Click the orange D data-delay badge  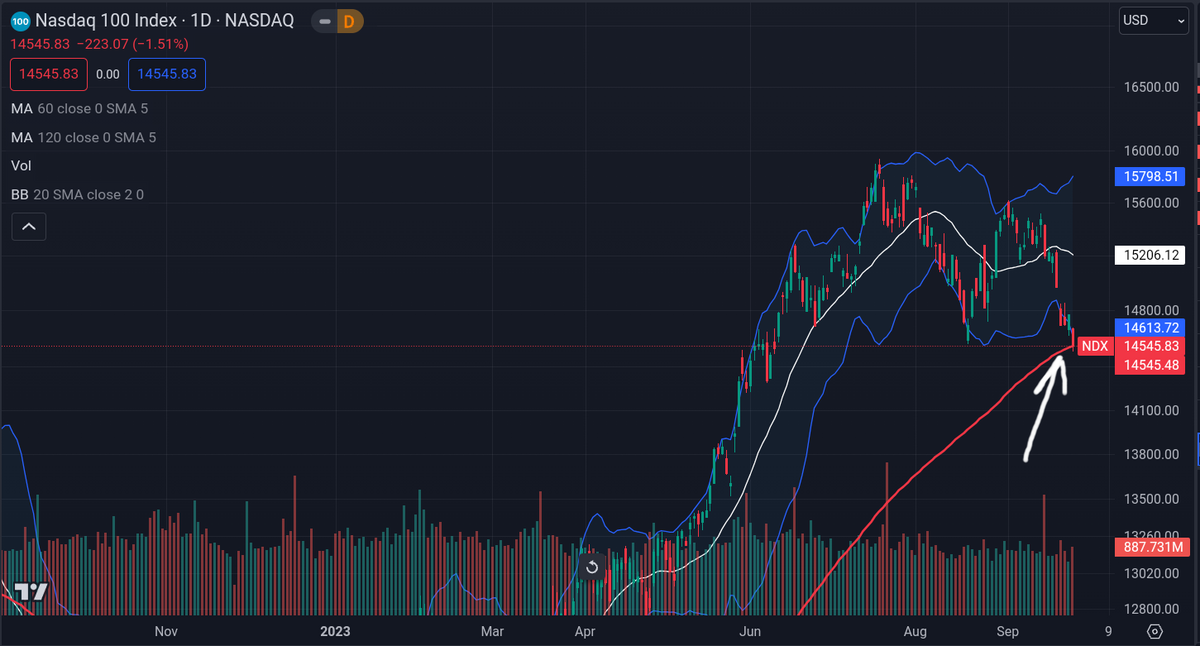[x=350, y=21]
